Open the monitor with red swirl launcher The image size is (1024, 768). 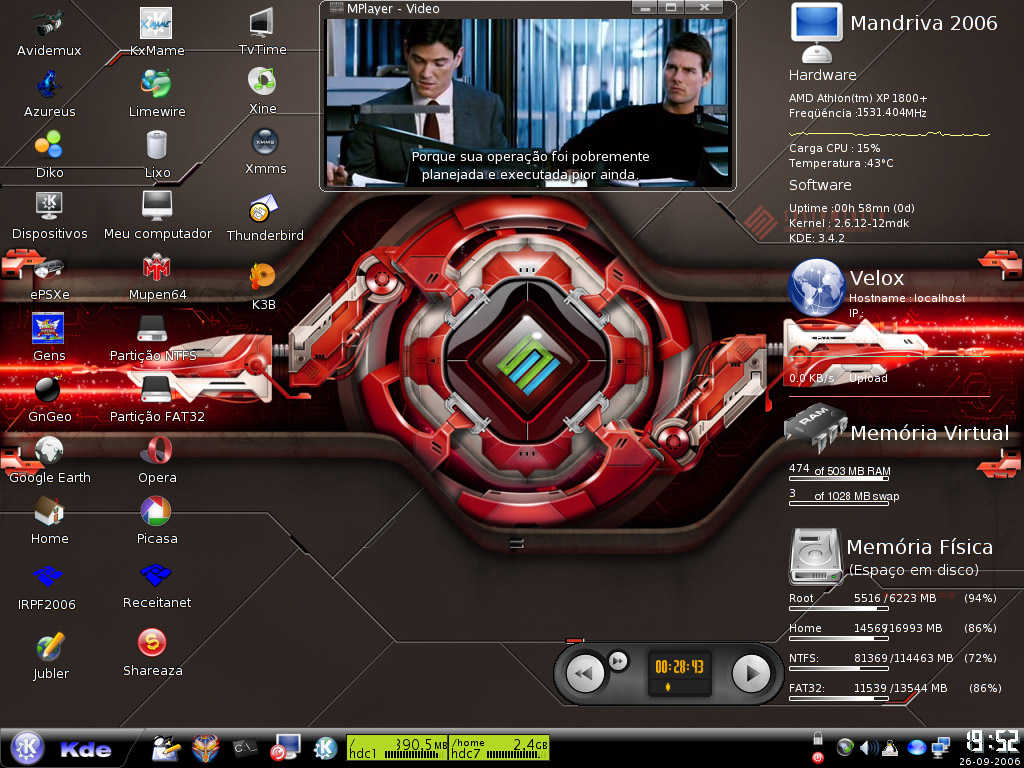pos(285,748)
